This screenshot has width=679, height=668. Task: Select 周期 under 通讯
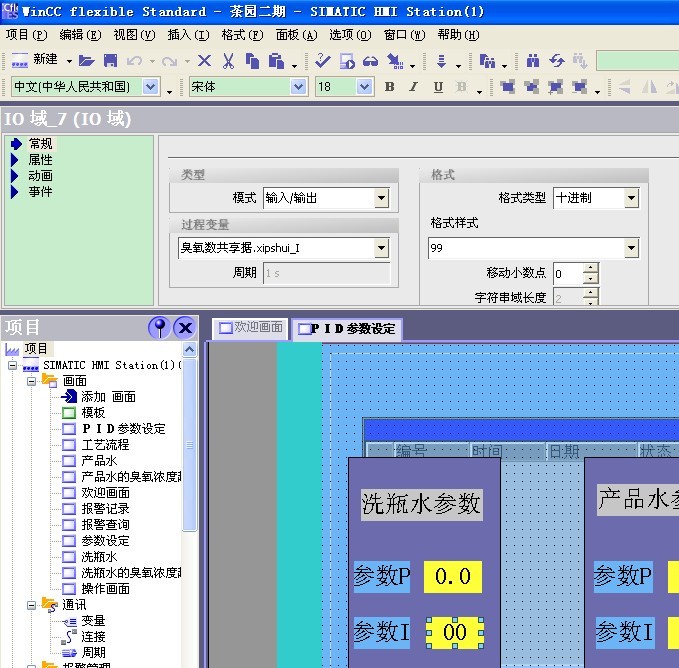click(93, 652)
